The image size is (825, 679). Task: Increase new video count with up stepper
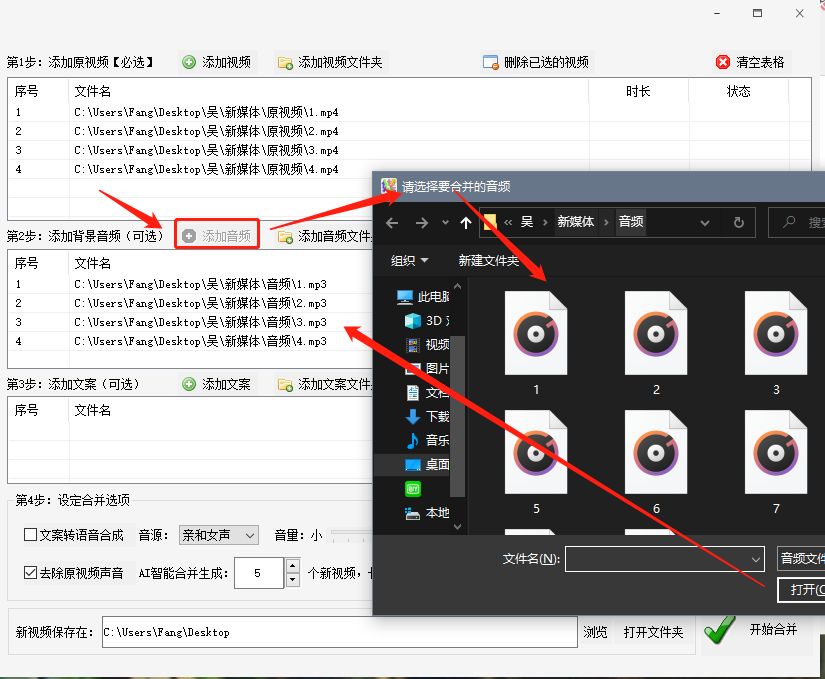pos(293,566)
